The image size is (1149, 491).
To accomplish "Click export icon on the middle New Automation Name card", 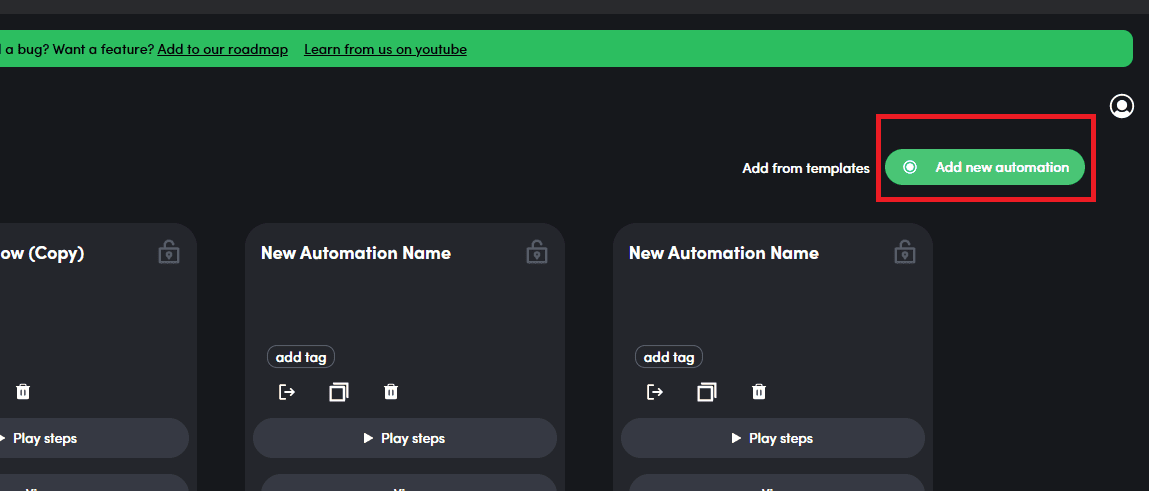I will (287, 392).
